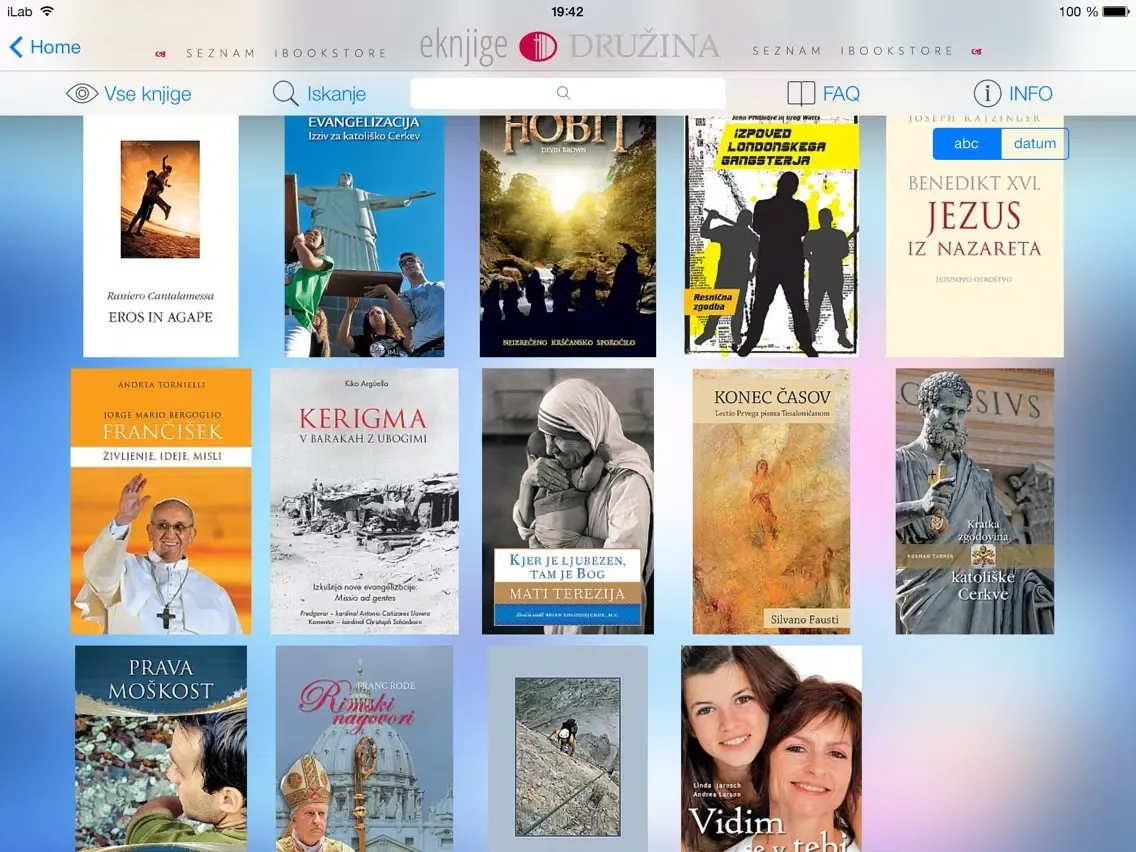Open Jezus iz Nazareta book cover
1136x852 pixels.
(974, 236)
